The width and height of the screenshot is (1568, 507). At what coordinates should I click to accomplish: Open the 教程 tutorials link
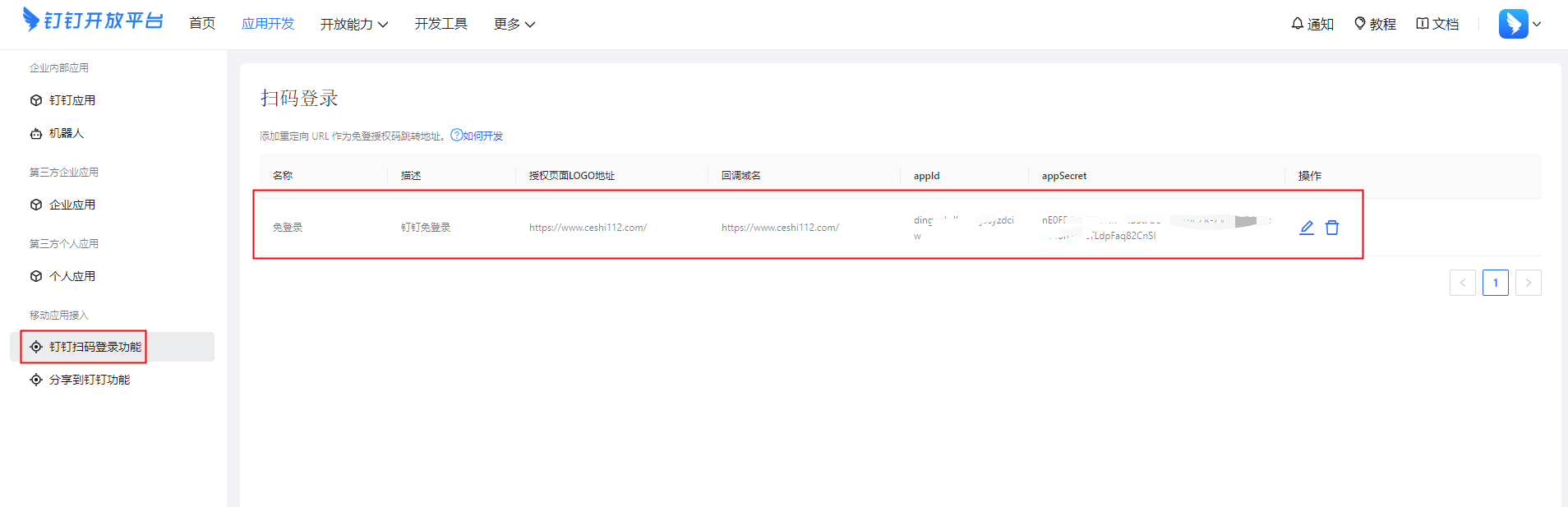click(x=1375, y=24)
